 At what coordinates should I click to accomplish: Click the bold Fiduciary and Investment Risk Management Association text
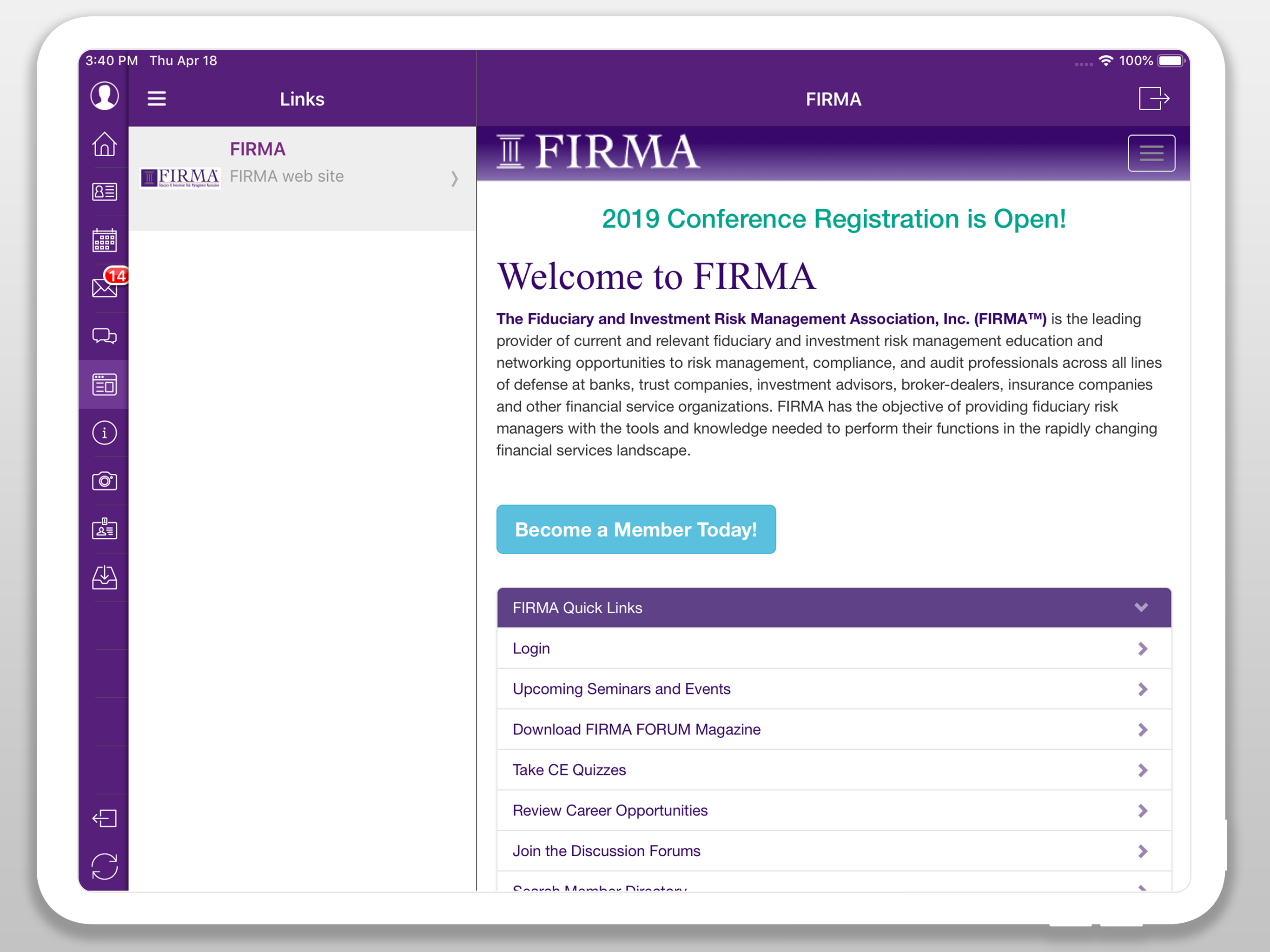click(772, 319)
